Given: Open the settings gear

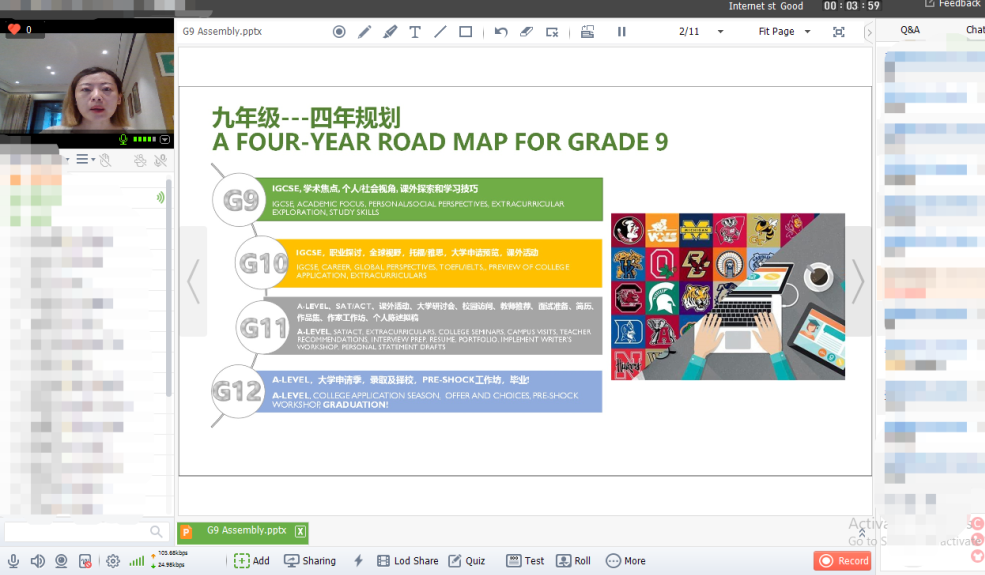Looking at the screenshot, I should click(x=113, y=561).
